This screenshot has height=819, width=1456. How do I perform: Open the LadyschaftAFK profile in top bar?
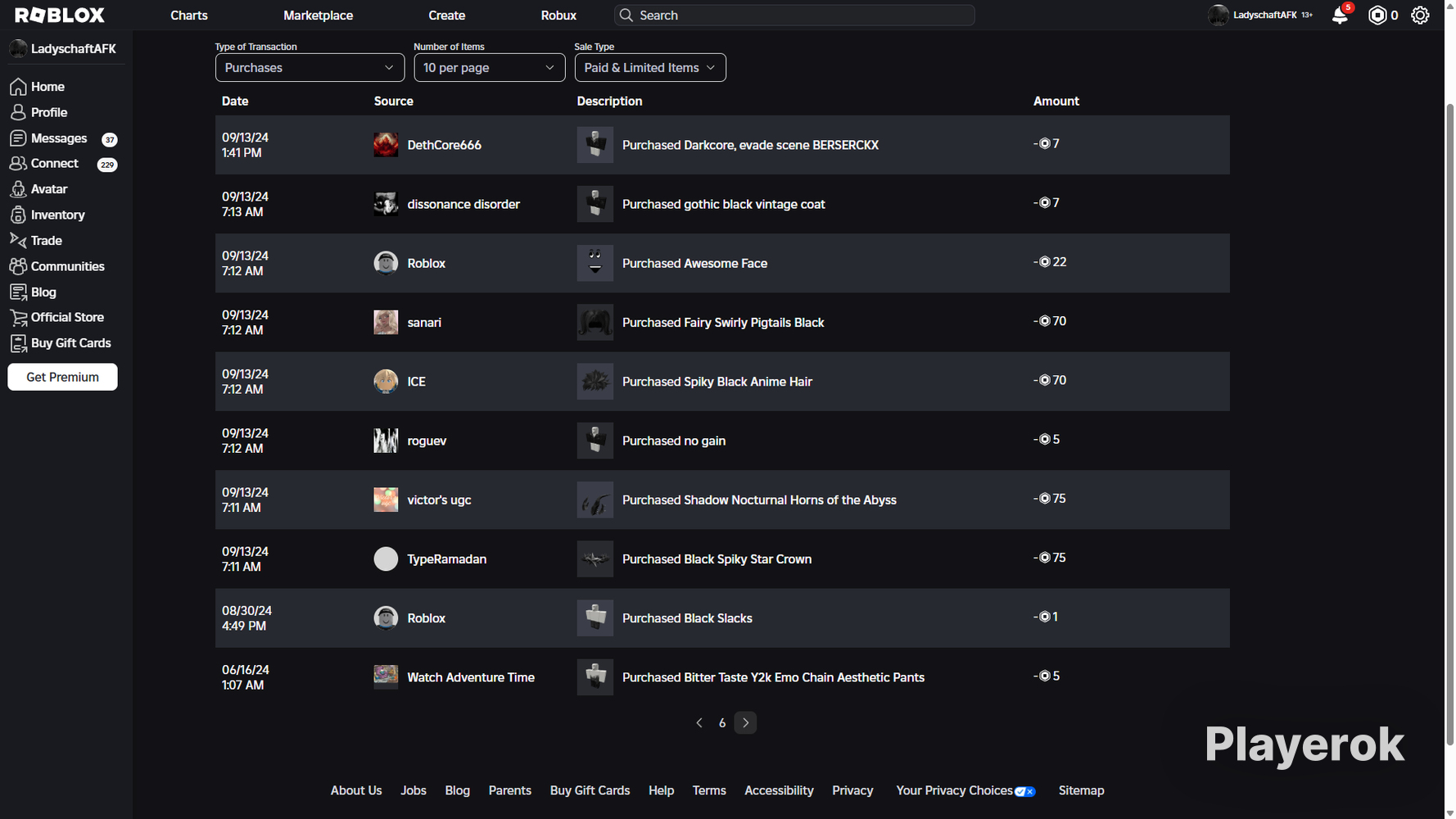pos(1259,15)
